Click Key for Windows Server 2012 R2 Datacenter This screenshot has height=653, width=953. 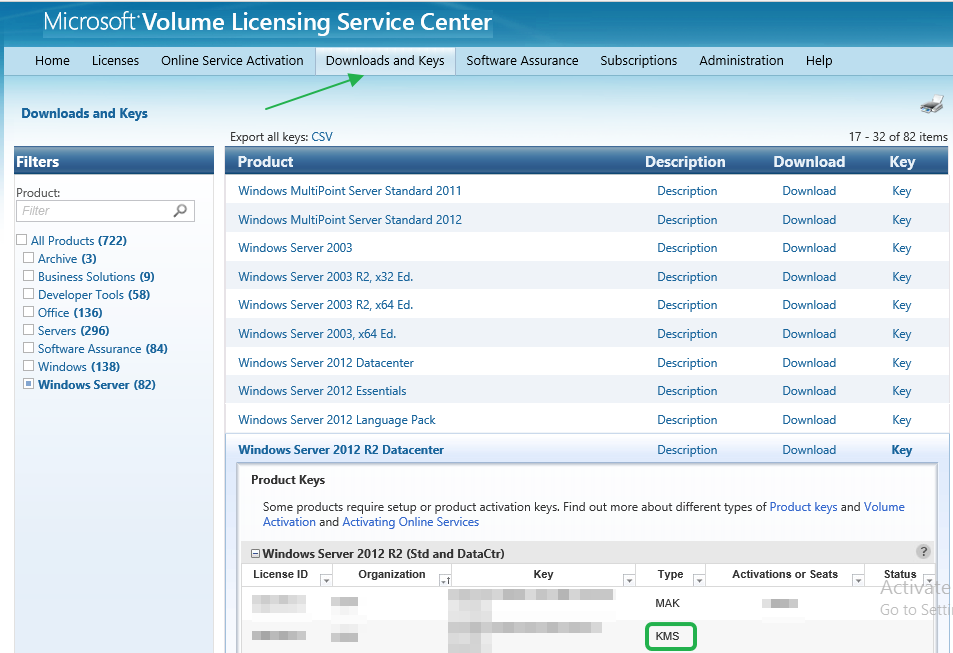click(901, 450)
